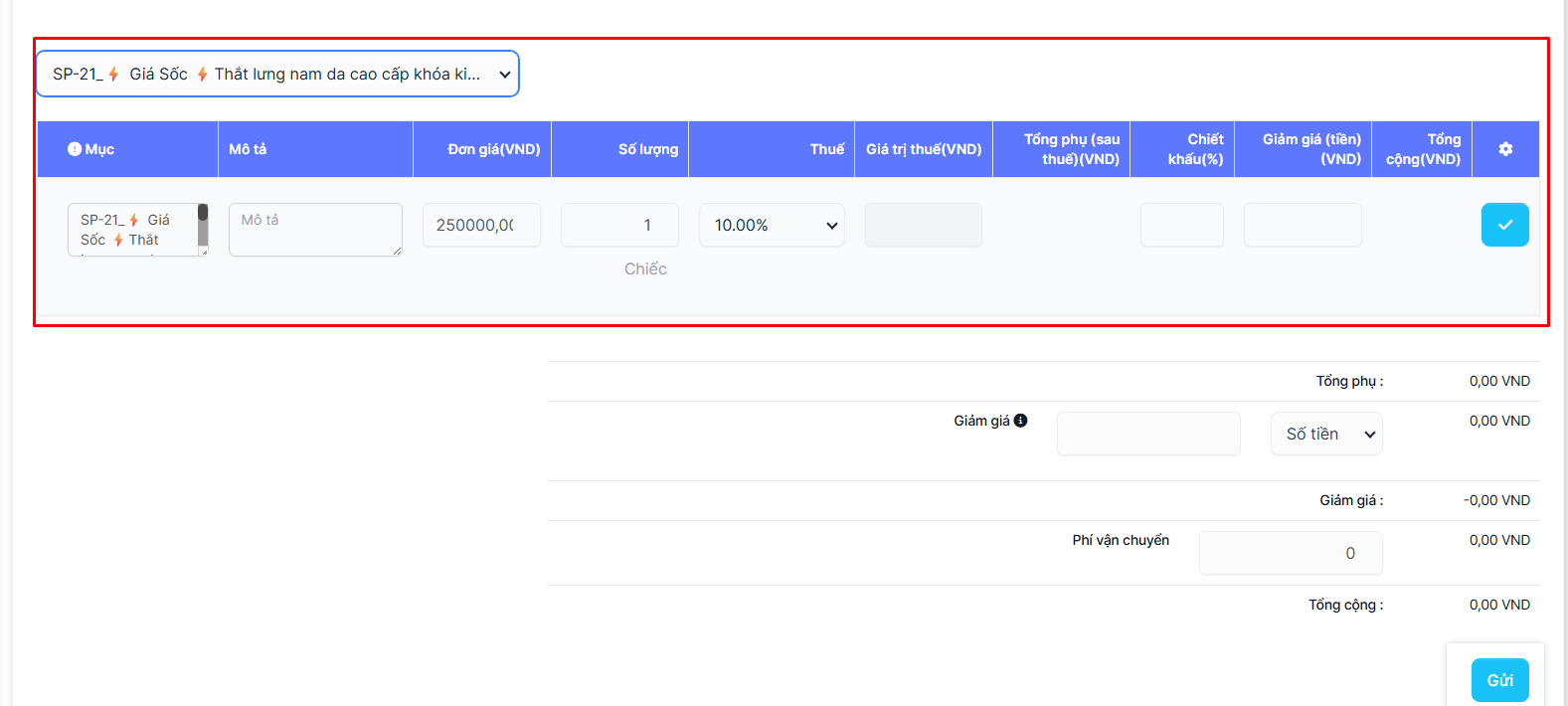Click the Số lượng column header
This screenshot has width=1568, height=706.
click(x=647, y=149)
